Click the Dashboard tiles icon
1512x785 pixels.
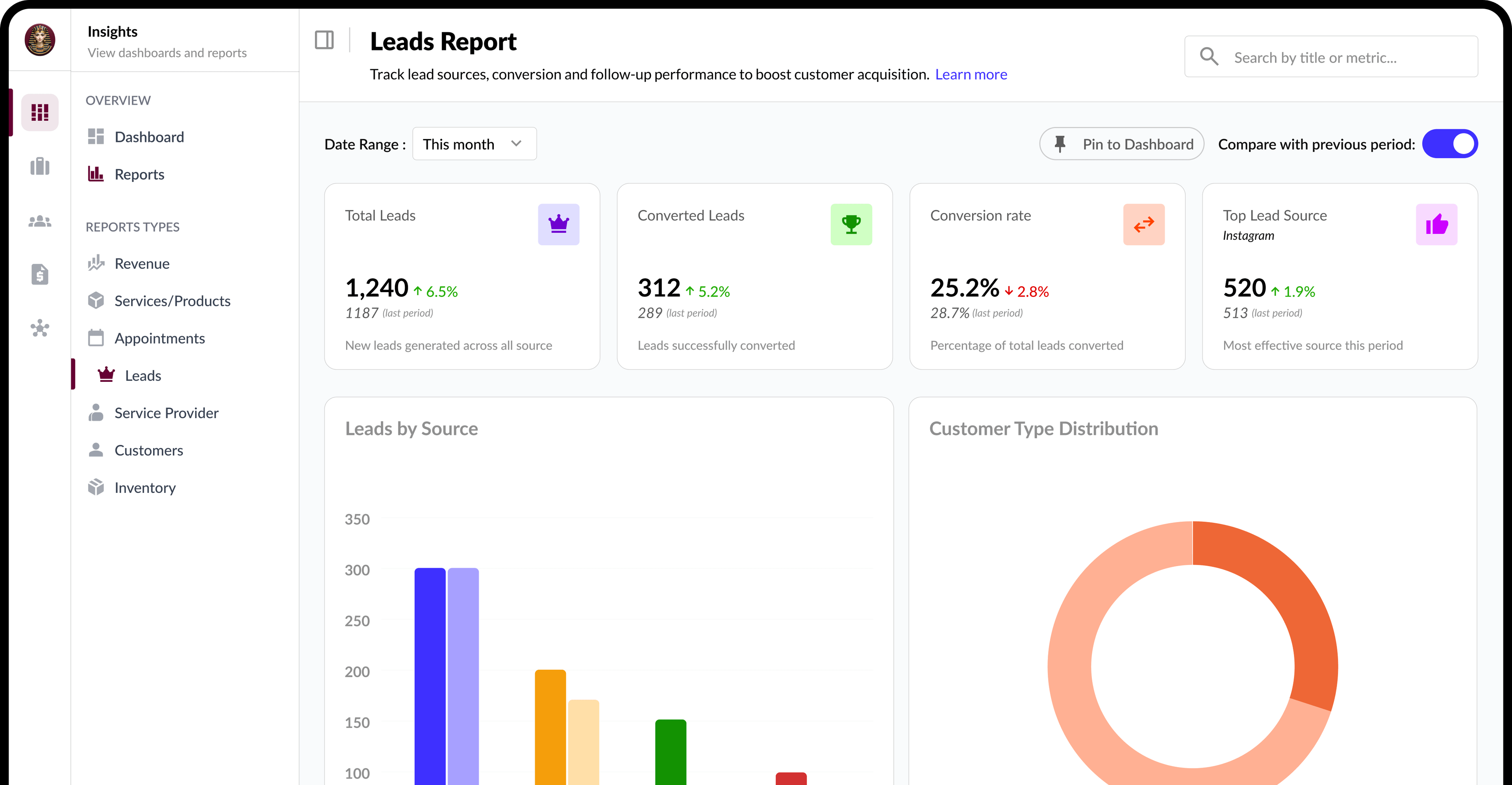96,137
